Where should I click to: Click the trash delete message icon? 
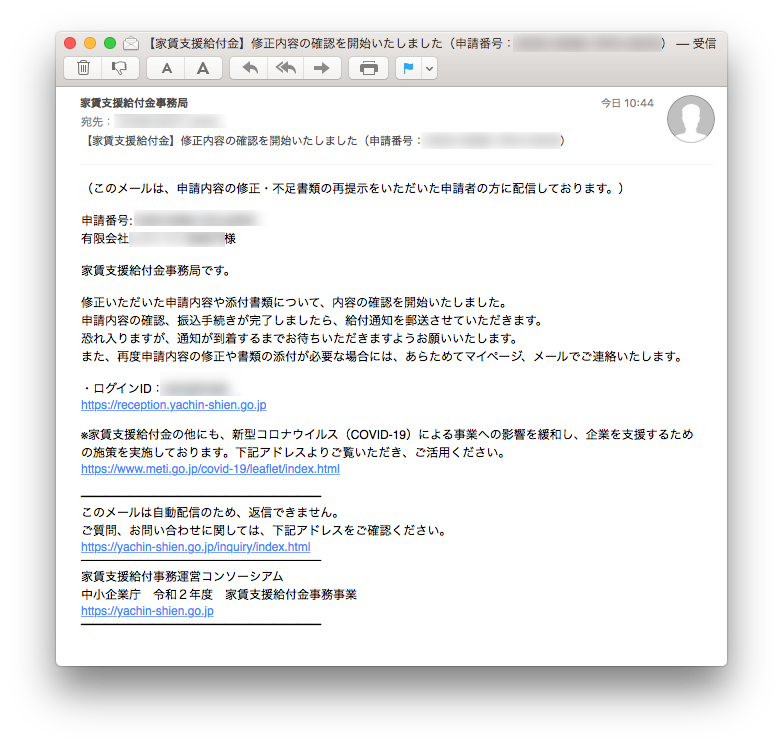point(83,68)
